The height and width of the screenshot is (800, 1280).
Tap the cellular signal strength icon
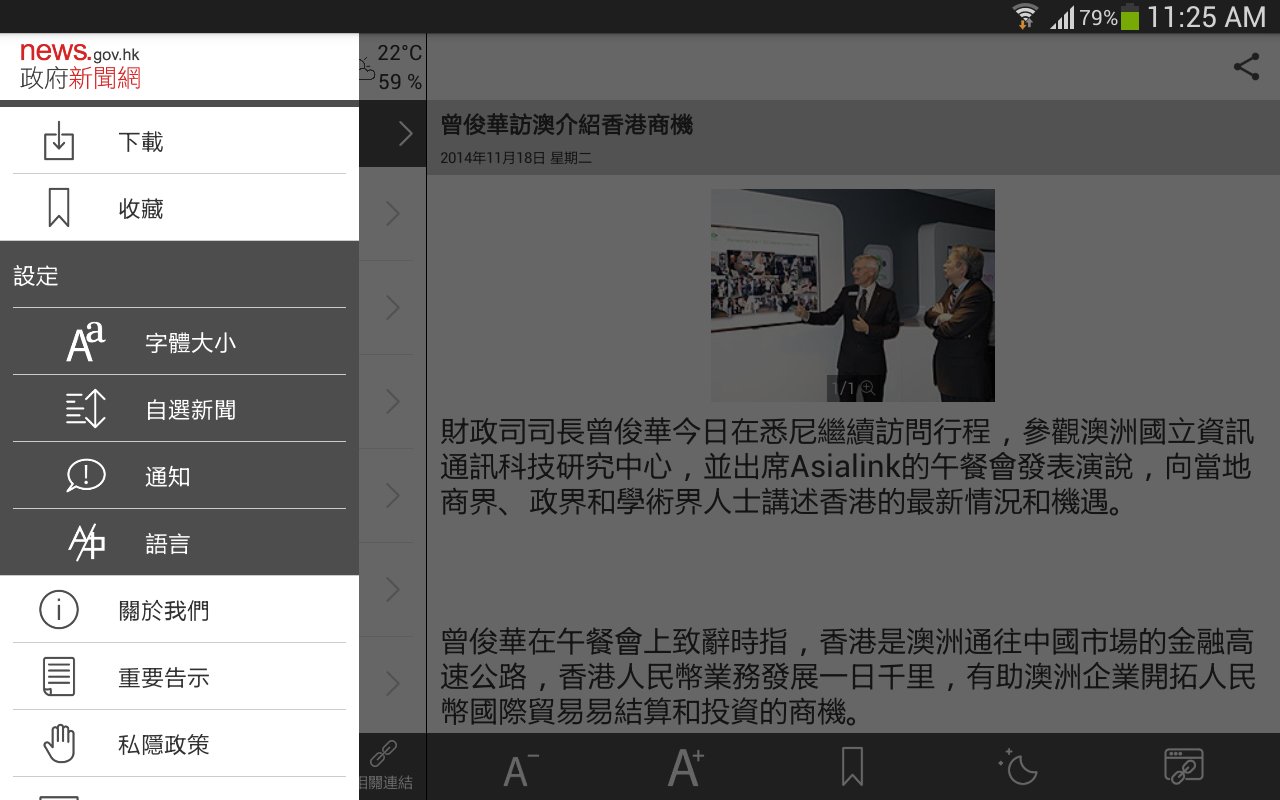tap(1062, 18)
